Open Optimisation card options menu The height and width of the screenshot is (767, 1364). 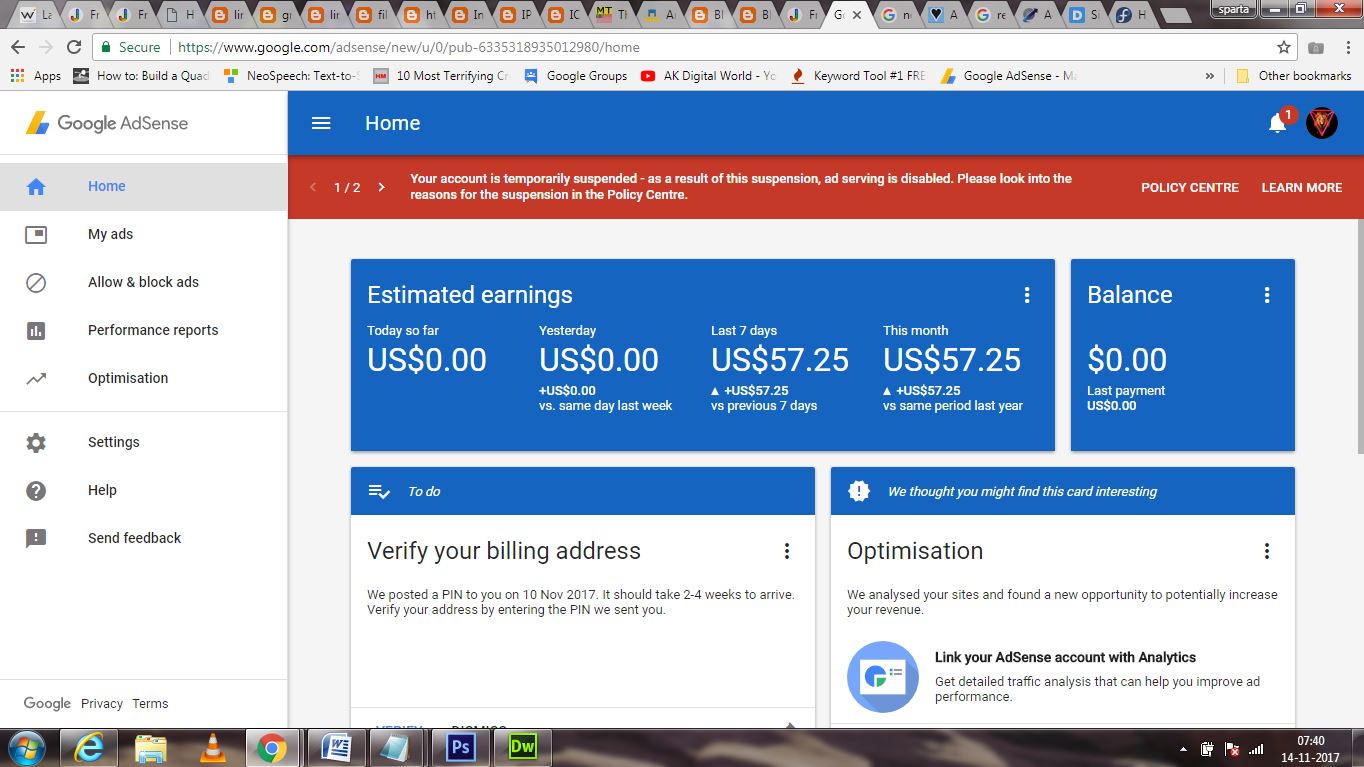[x=1266, y=551]
